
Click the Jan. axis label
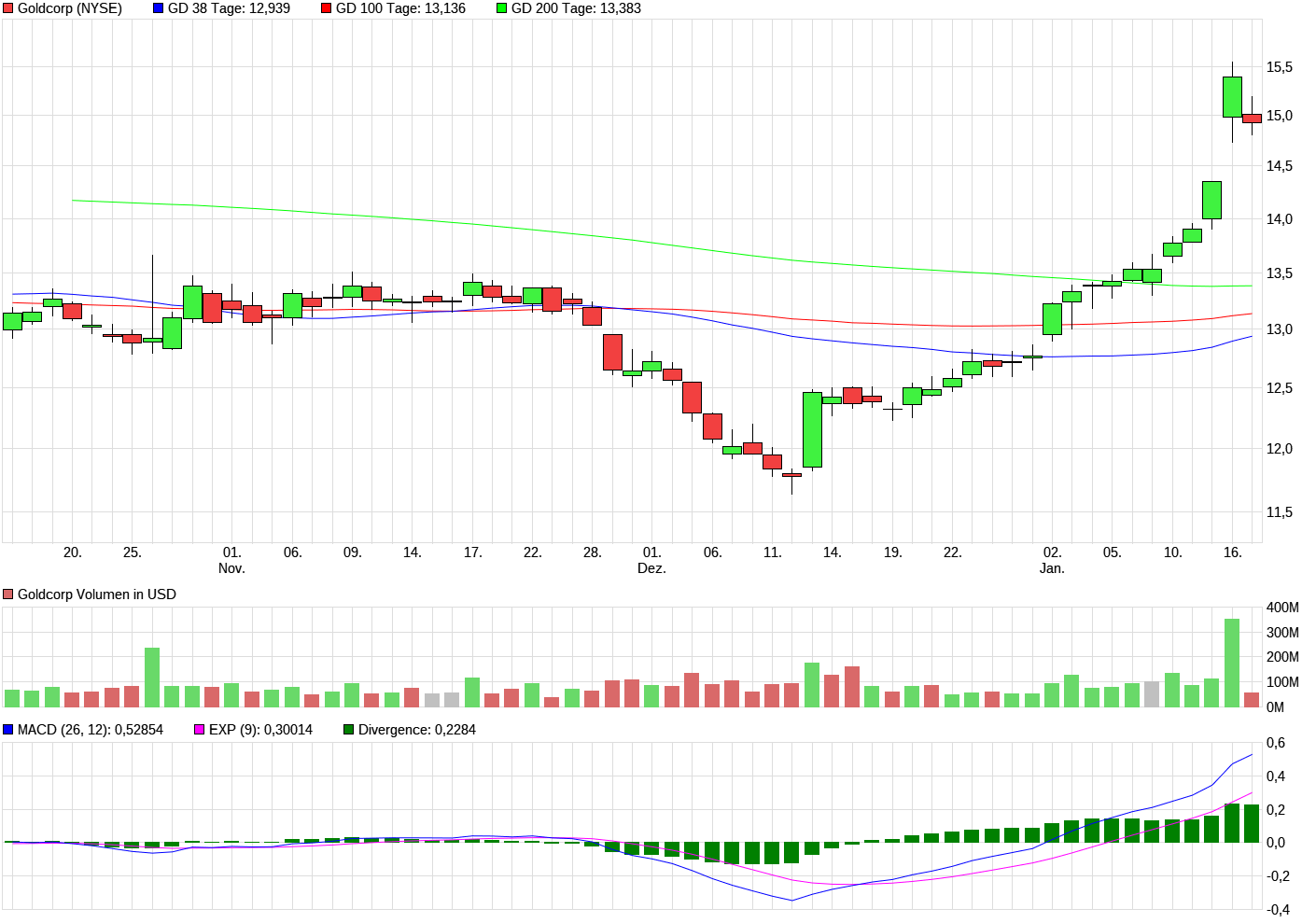(1053, 566)
